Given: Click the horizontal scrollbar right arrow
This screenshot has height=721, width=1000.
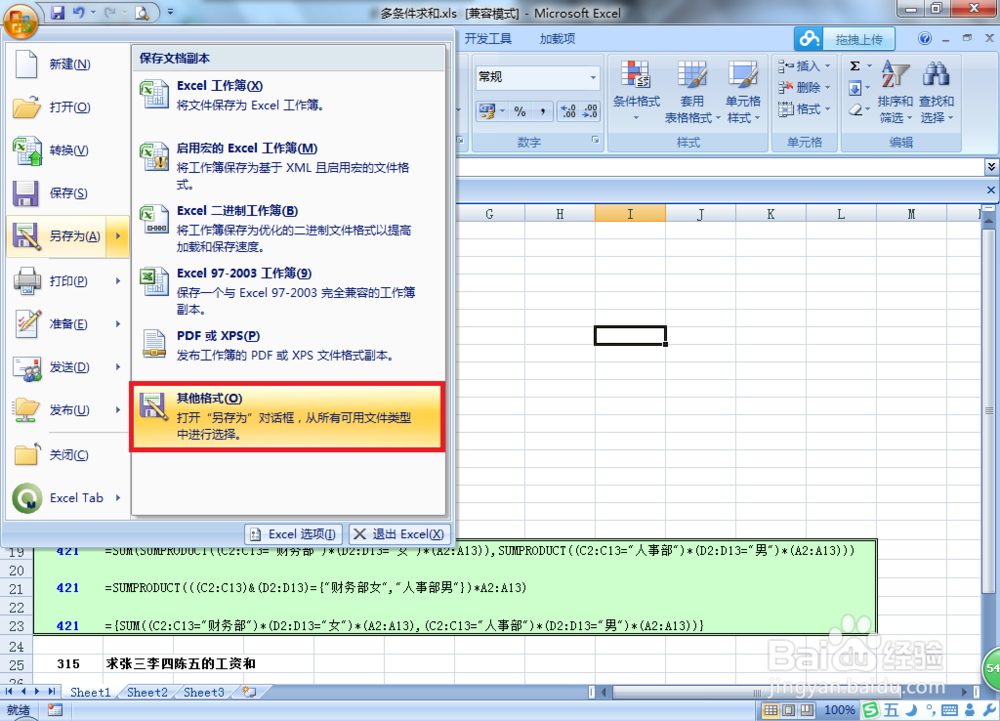Looking at the screenshot, I should coord(964,692).
